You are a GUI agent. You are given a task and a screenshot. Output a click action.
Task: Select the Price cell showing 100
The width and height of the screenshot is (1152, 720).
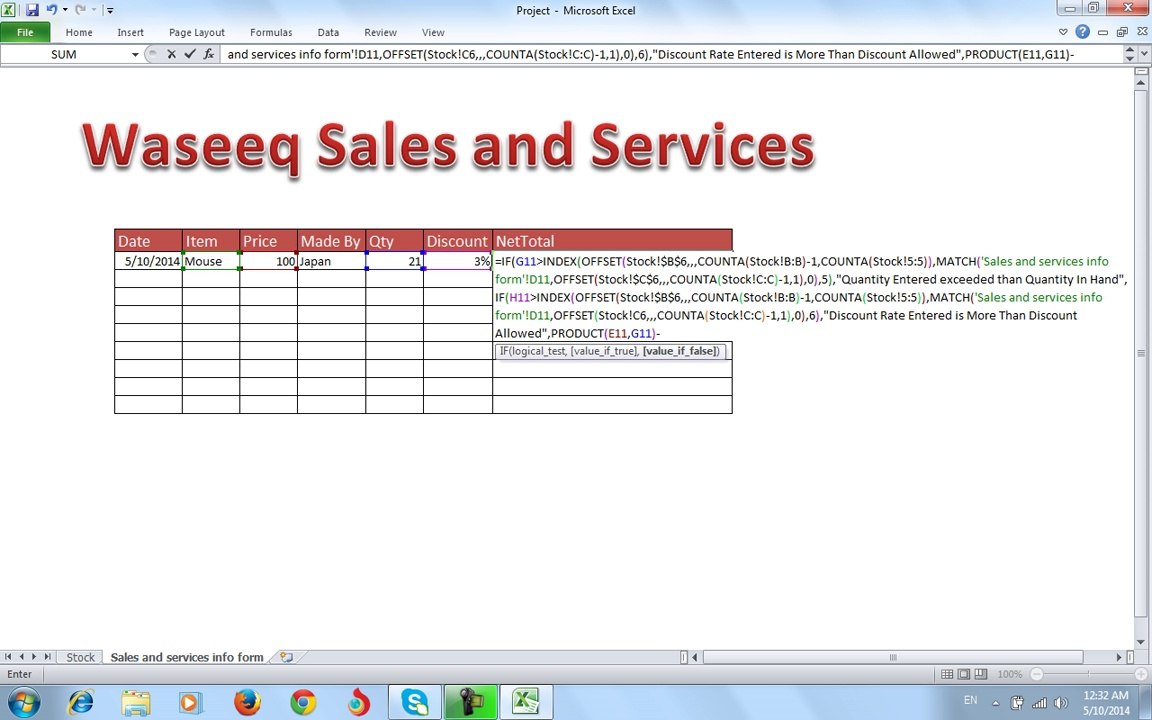[268, 261]
